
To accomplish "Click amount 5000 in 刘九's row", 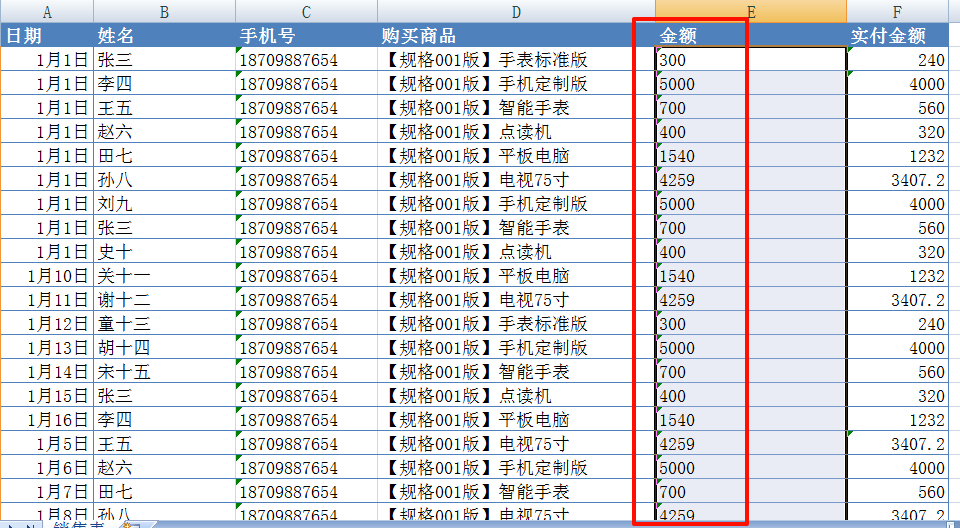I will 751,203.
